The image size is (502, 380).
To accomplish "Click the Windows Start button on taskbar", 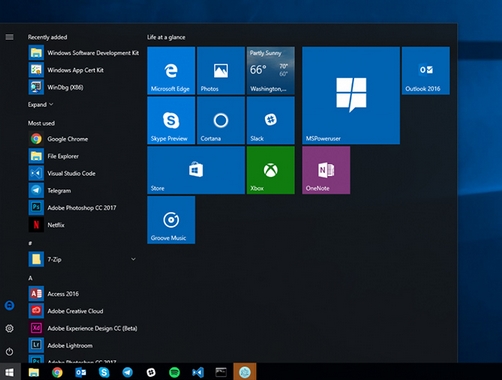I will tap(10, 372).
